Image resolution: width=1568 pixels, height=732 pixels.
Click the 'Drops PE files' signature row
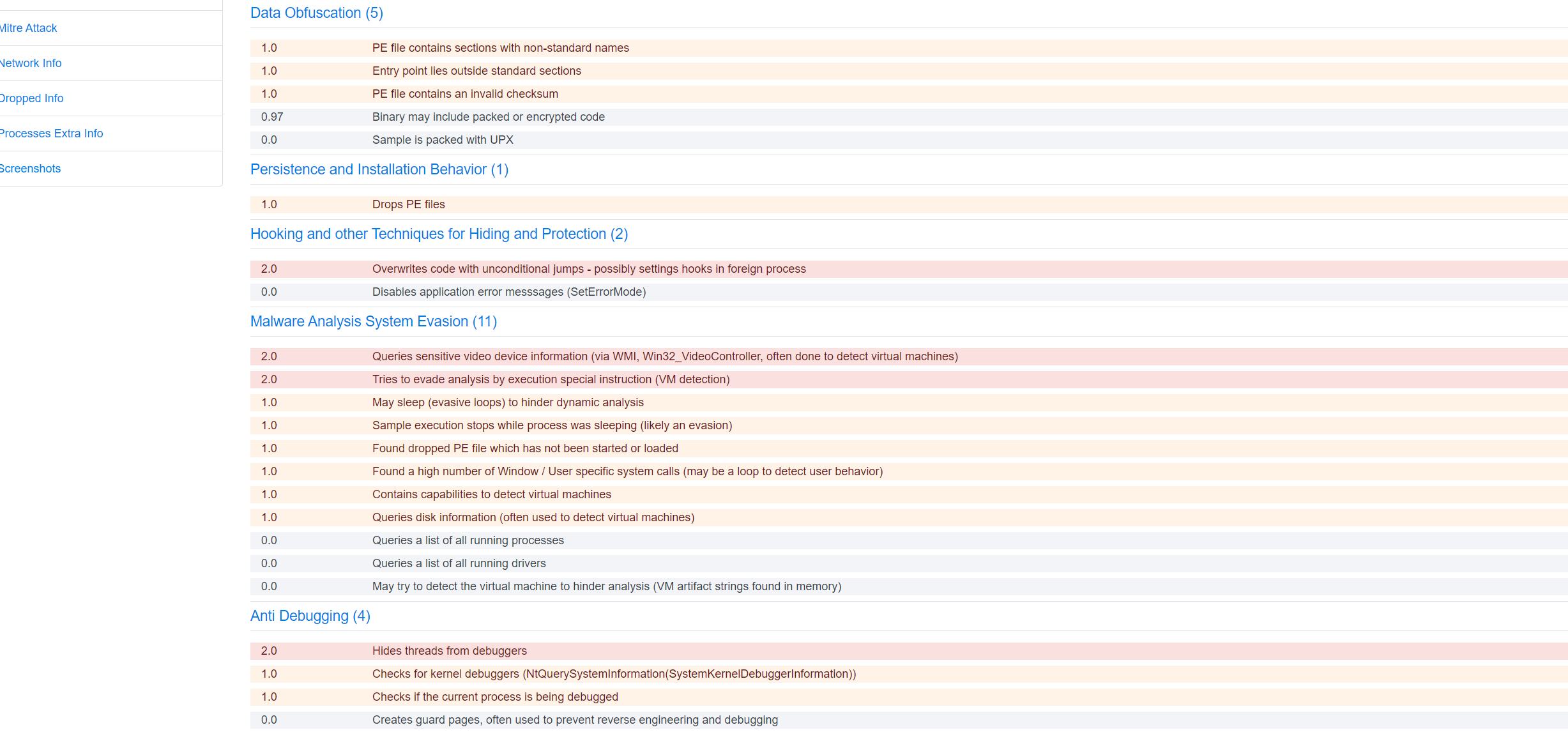(408, 204)
